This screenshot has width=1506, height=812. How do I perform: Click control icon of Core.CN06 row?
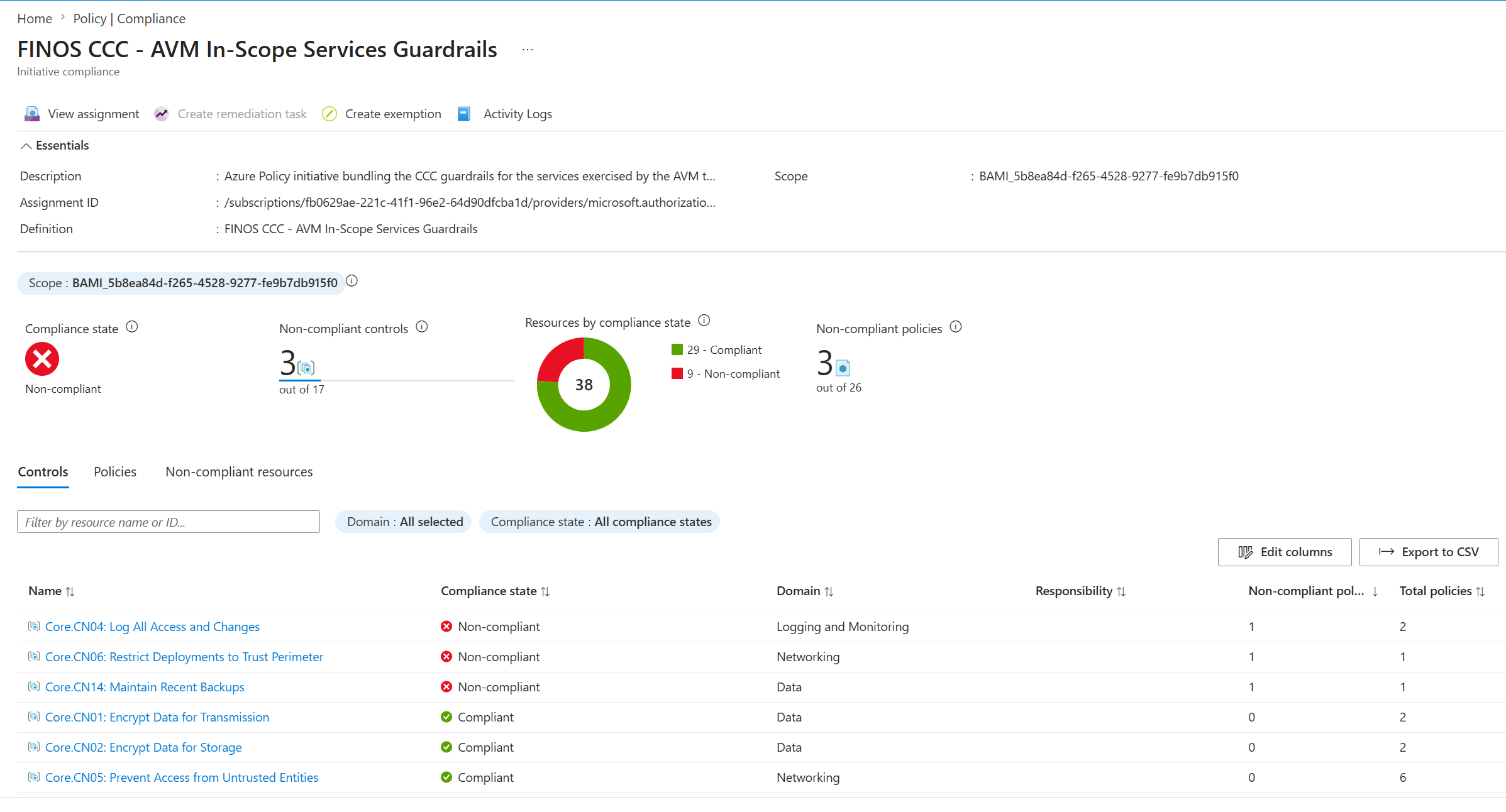click(34, 656)
